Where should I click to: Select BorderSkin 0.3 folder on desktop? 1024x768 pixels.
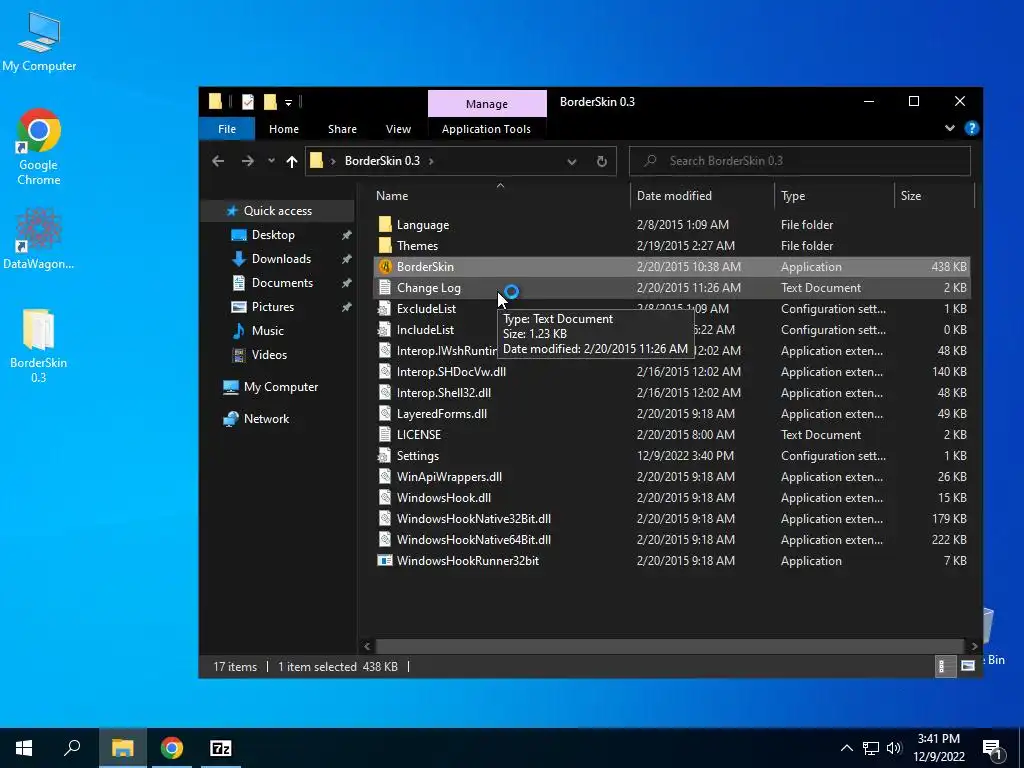[x=39, y=346]
